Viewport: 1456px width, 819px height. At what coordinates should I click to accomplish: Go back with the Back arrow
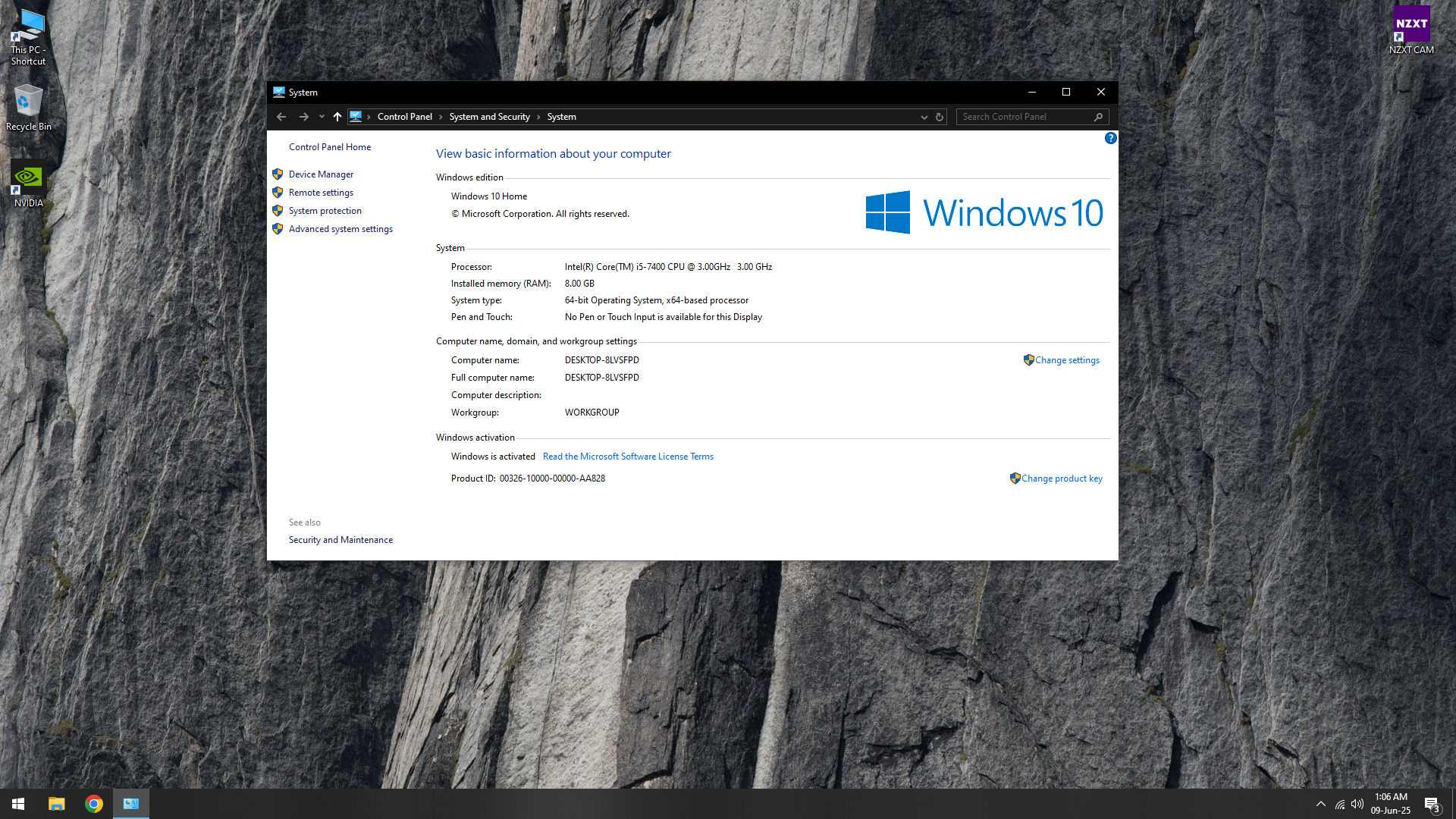[x=281, y=117]
